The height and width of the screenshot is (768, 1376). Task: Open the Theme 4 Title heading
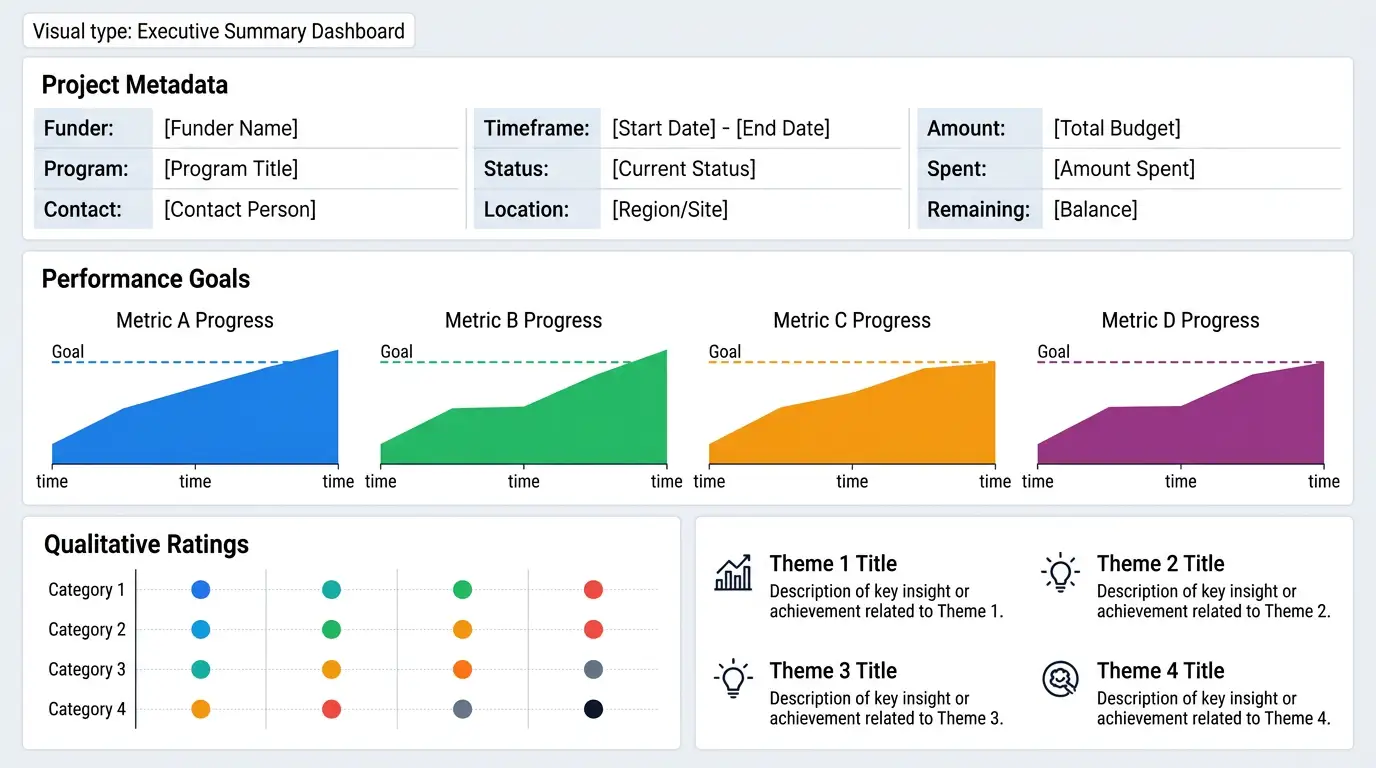click(1160, 670)
